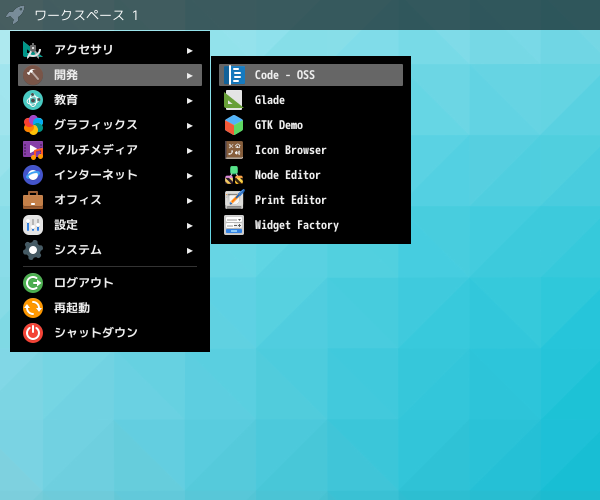
Task: Open the グラフィックス menu category
Action: [110, 125]
